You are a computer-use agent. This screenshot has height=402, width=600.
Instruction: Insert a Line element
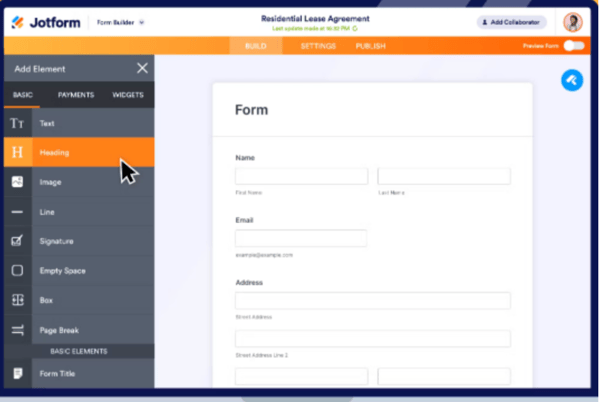[17, 212]
